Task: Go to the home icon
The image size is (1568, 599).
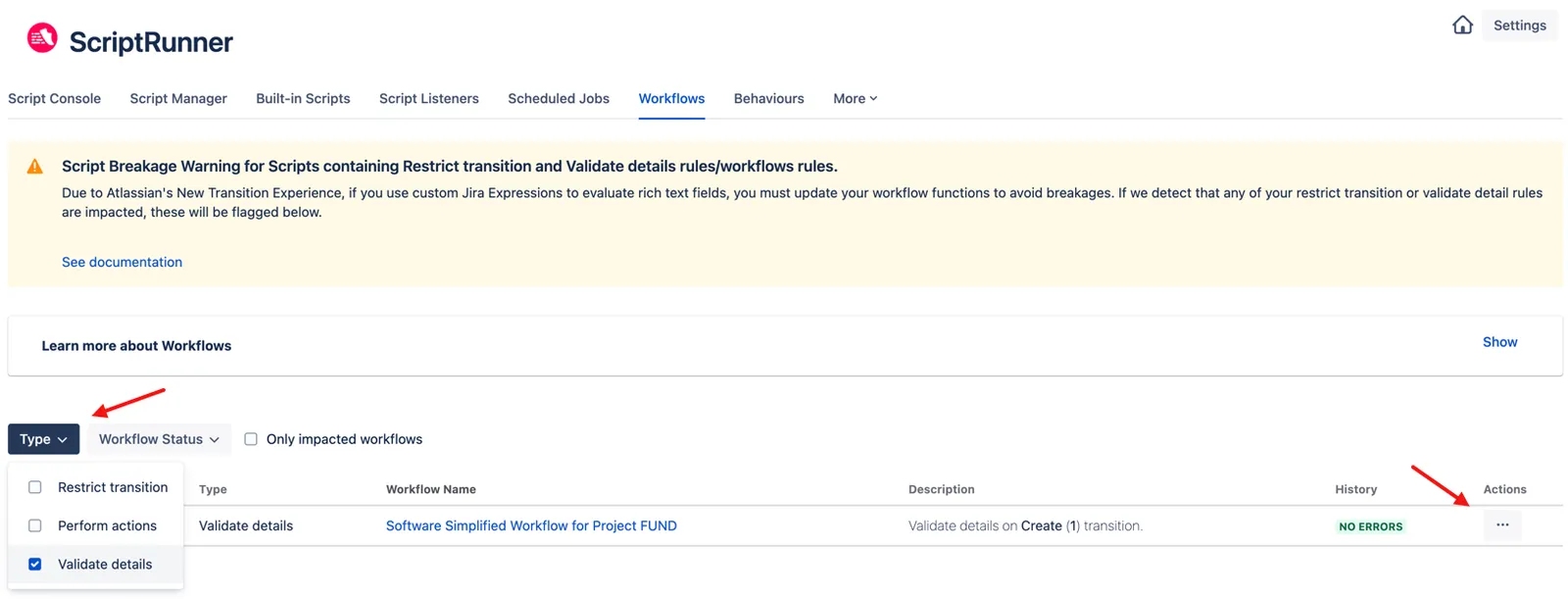Action: (x=1462, y=25)
